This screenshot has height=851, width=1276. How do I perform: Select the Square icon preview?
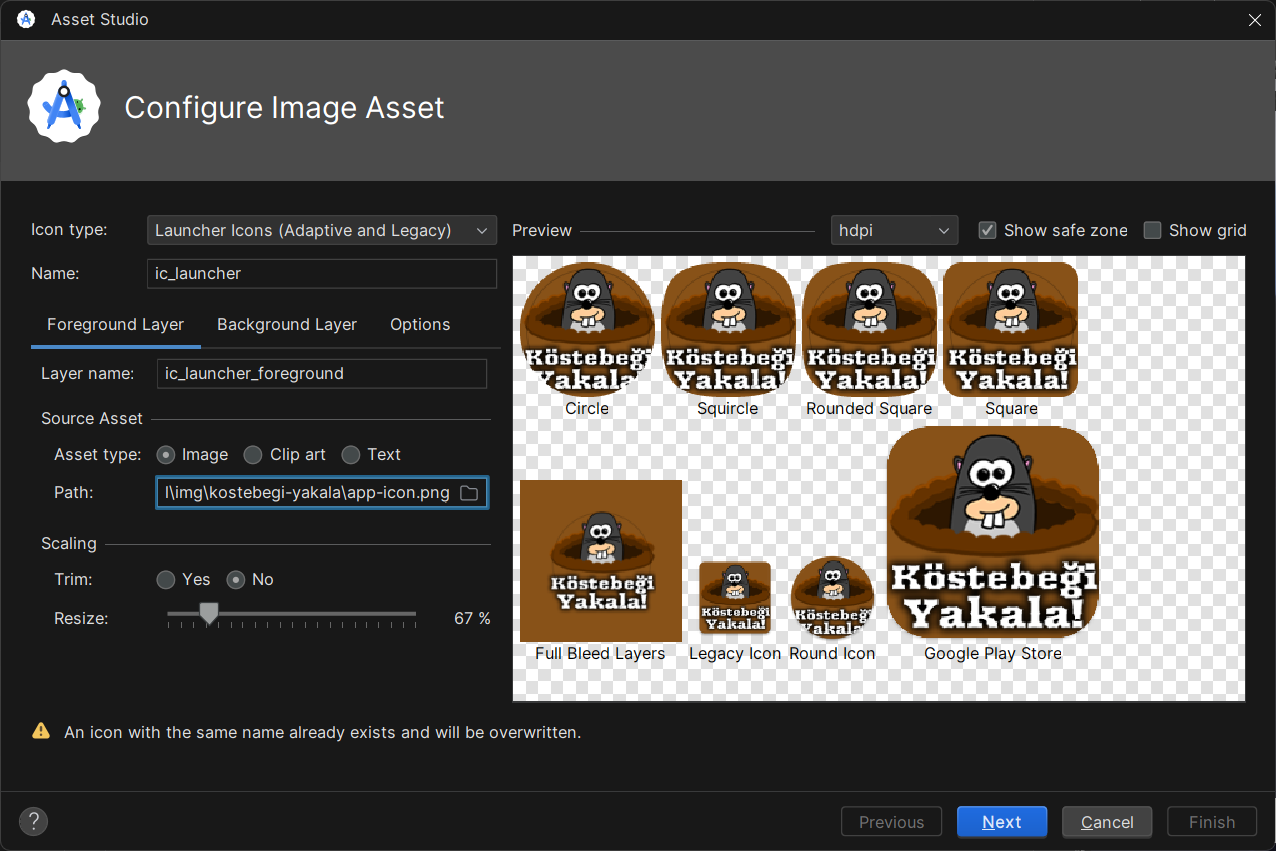tap(1010, 329)
